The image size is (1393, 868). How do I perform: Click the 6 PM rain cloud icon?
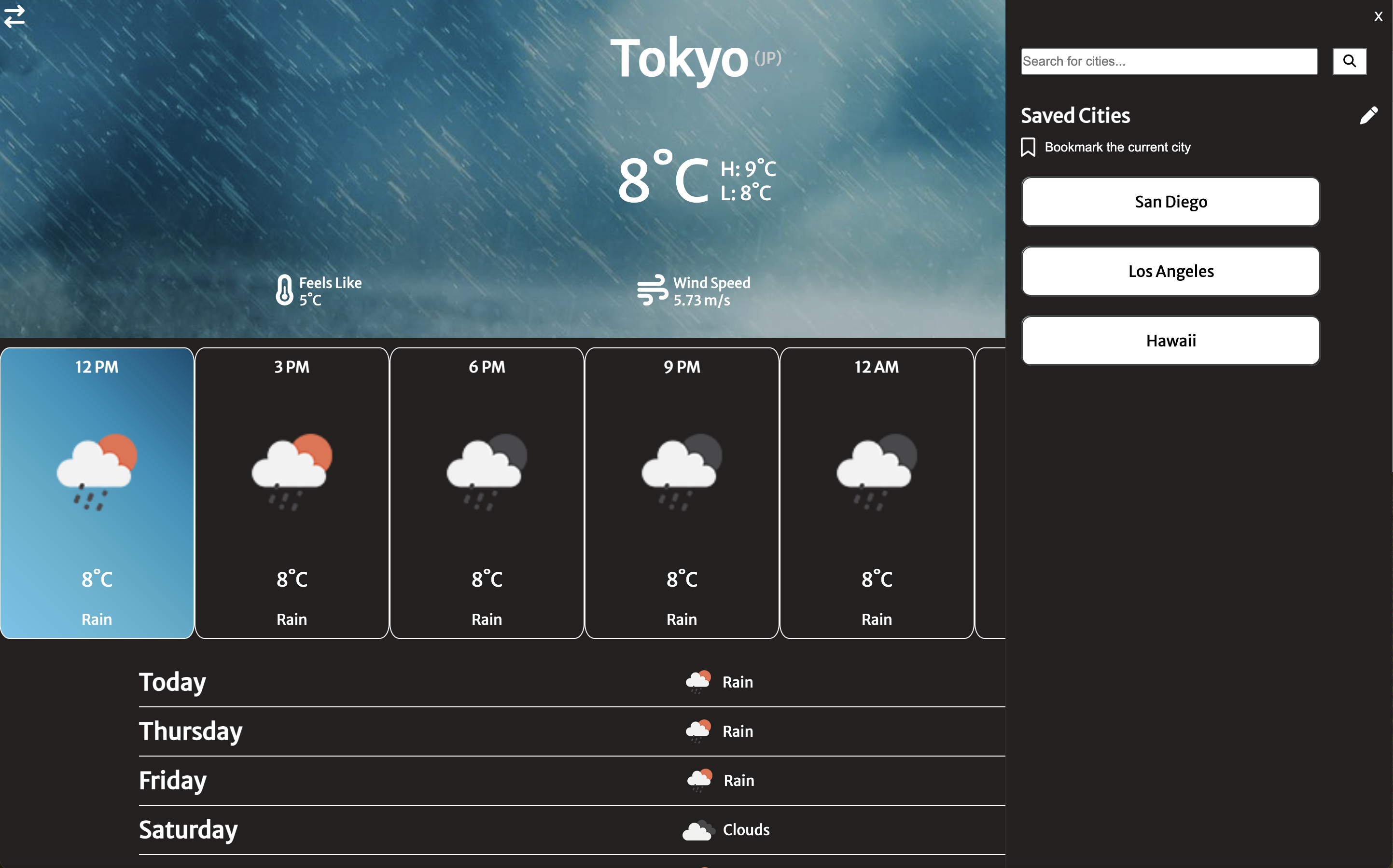[x=487, y=472]
